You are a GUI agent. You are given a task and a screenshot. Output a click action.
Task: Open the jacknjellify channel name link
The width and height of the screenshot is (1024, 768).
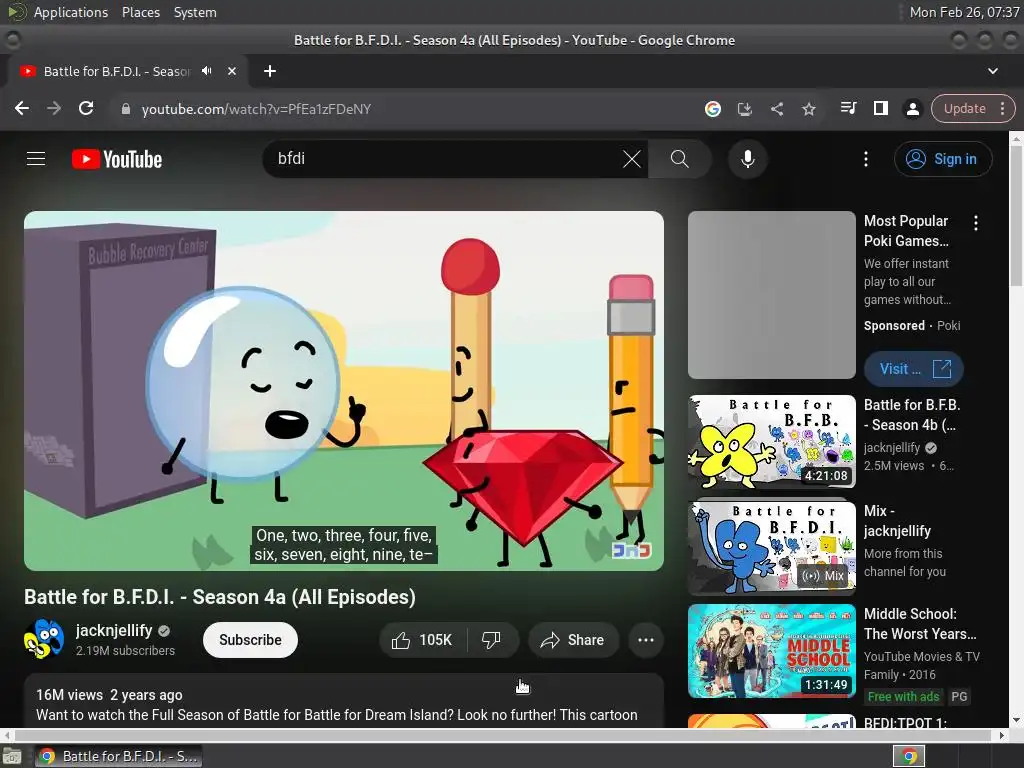(x=114, y=630)
